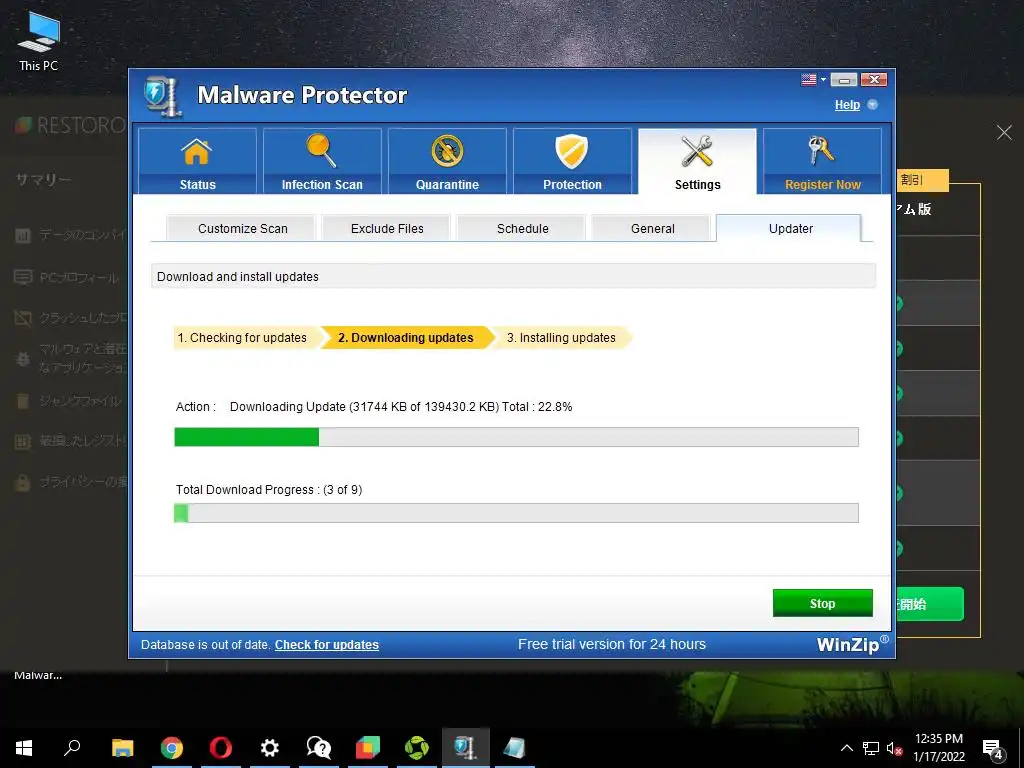Open File Explorer from taskbar
The width and height of the screenshot is (1024, 768).
(x=122, y=748)
